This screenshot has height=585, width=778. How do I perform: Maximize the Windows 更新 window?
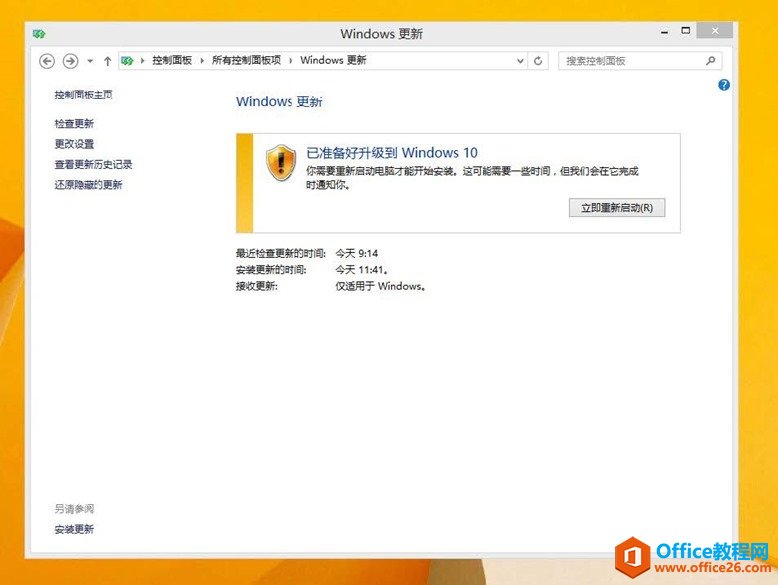(x=686, y=31)
